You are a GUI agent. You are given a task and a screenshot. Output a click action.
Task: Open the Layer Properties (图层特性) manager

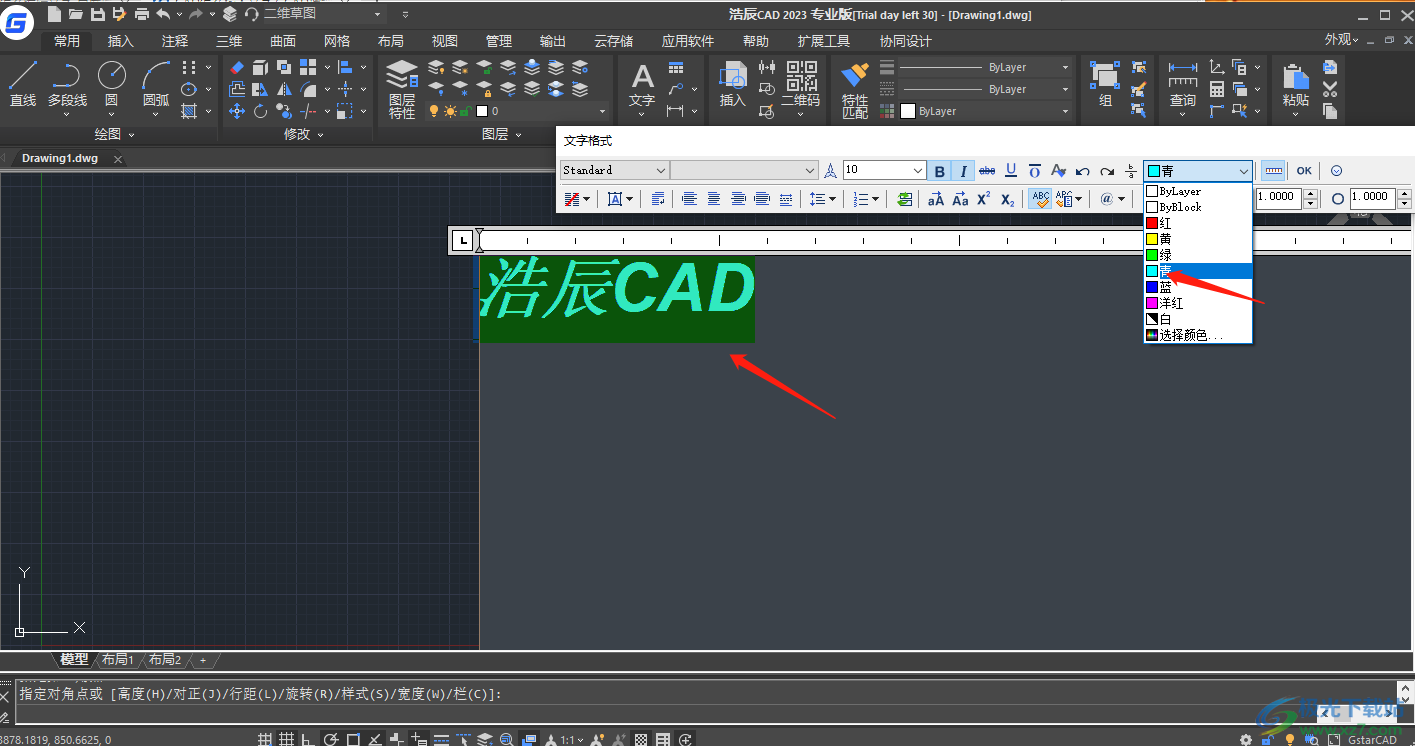[x=402, y=90]
